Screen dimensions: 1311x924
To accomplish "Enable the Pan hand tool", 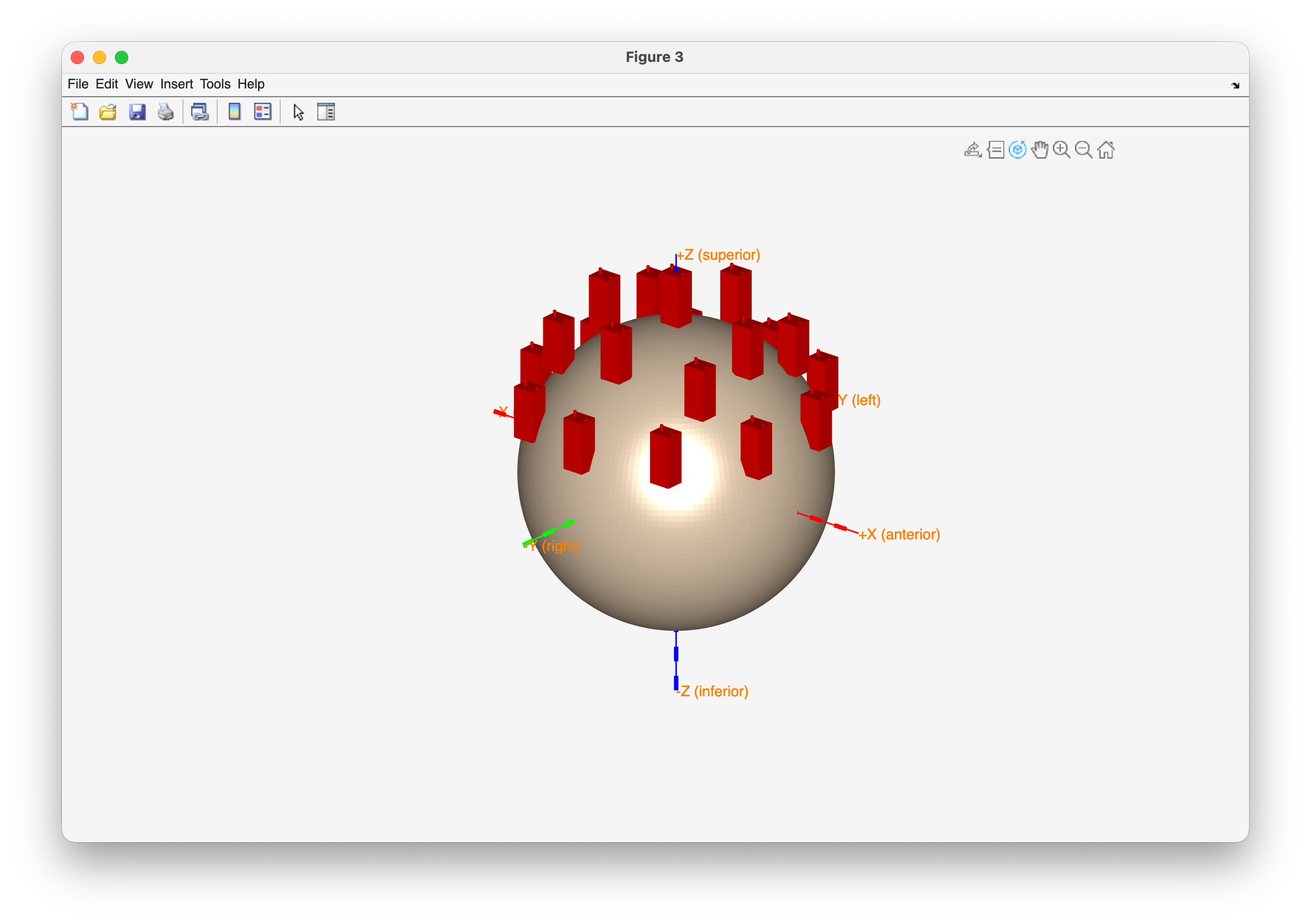I will point(1040,150).
